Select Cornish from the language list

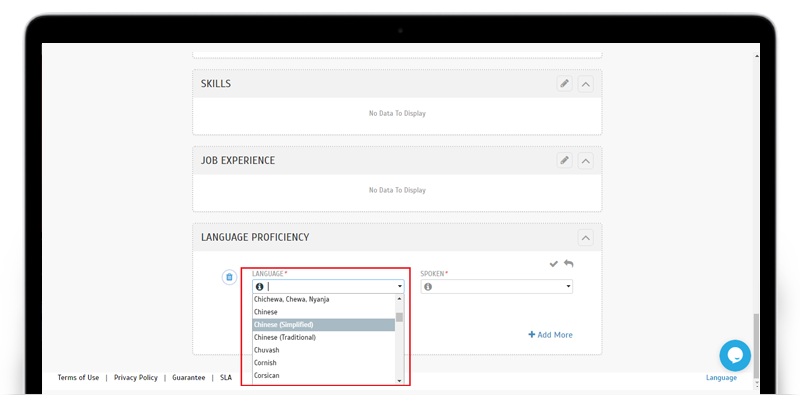point(323,363)
